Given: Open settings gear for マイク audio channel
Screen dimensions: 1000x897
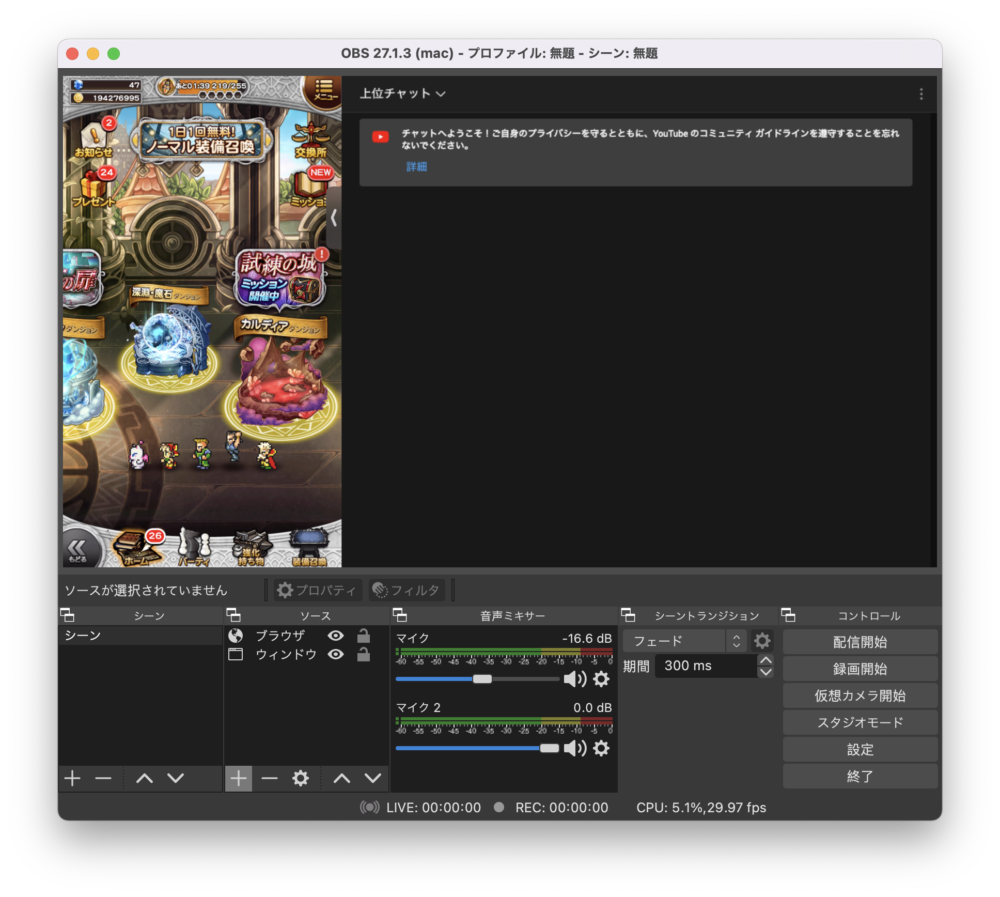Looking at the screenshot, I should coord(601,679).
